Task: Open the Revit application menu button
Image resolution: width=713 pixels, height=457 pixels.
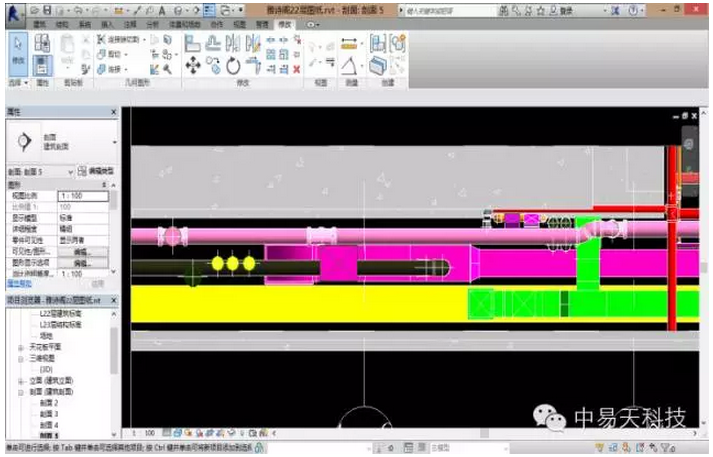Action: [12, 10]
